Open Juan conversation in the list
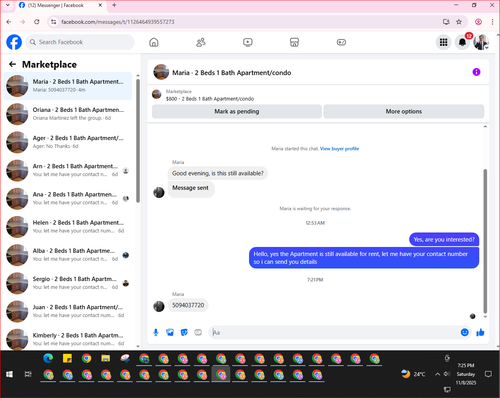This screenshot has width=500, height=398. 68,311
